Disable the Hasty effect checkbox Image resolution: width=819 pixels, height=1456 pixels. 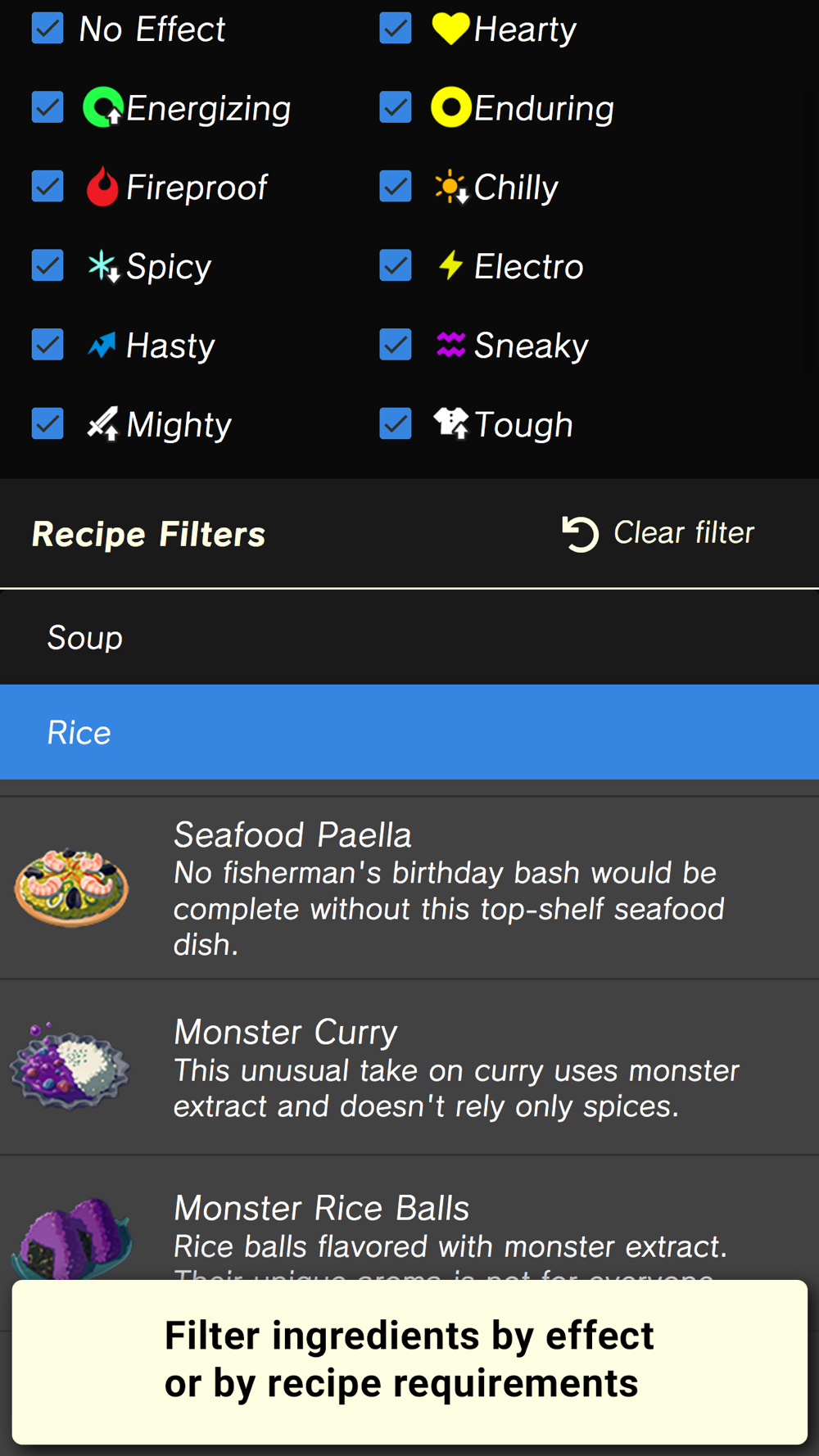(x=48, y=345)
